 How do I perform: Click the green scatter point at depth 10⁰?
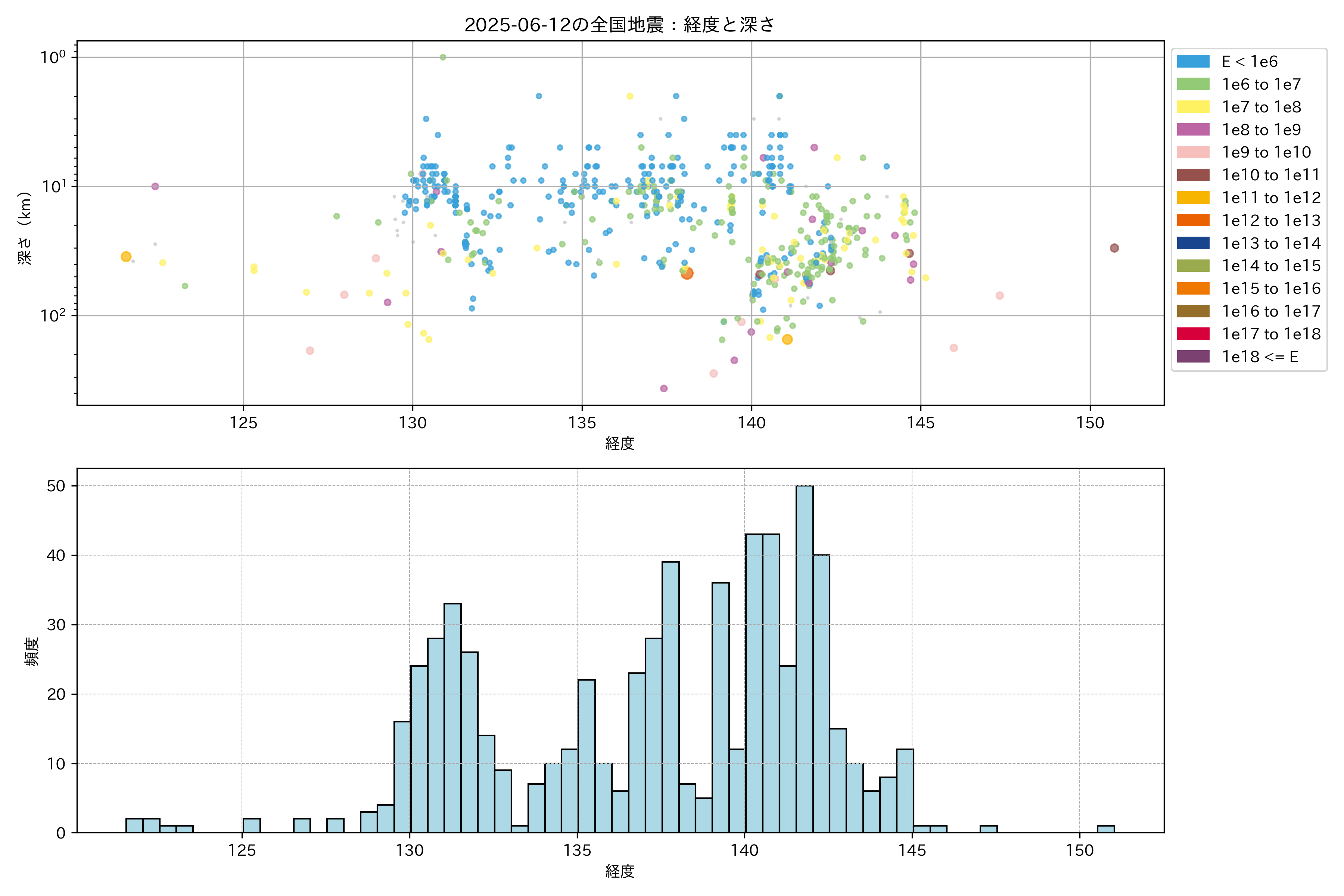(443, 57)
